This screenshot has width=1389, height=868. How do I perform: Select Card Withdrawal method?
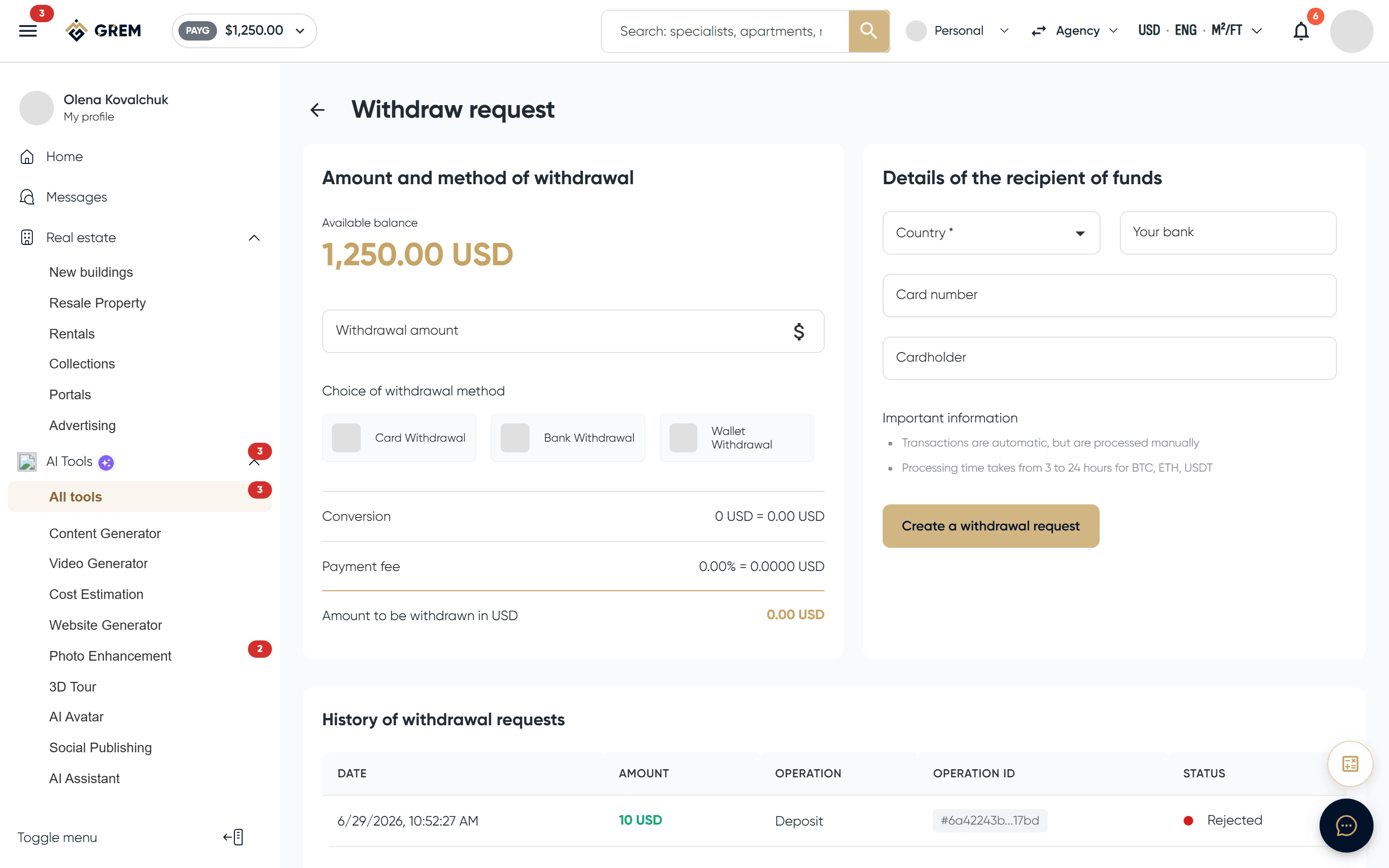click(399, 438)
